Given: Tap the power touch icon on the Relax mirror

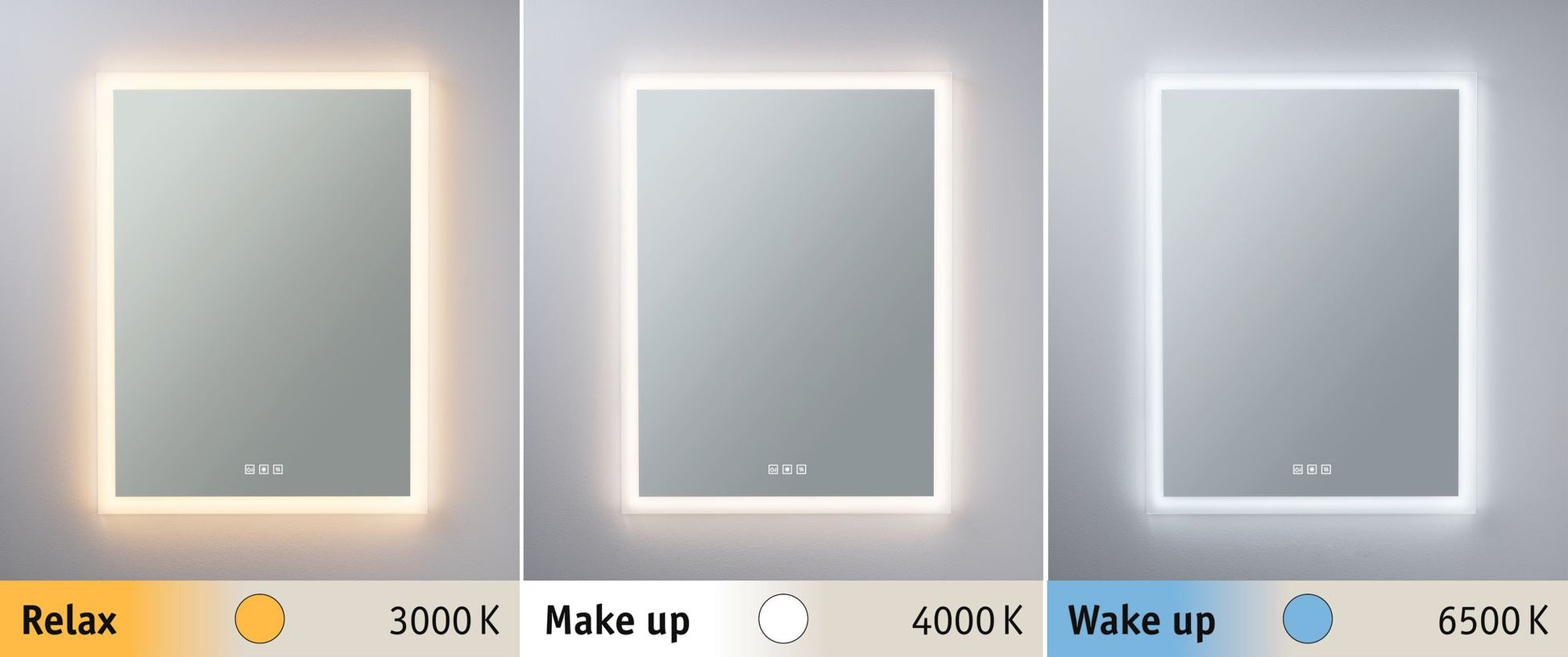Looking at the screenshot, I should tap(250, 469).
